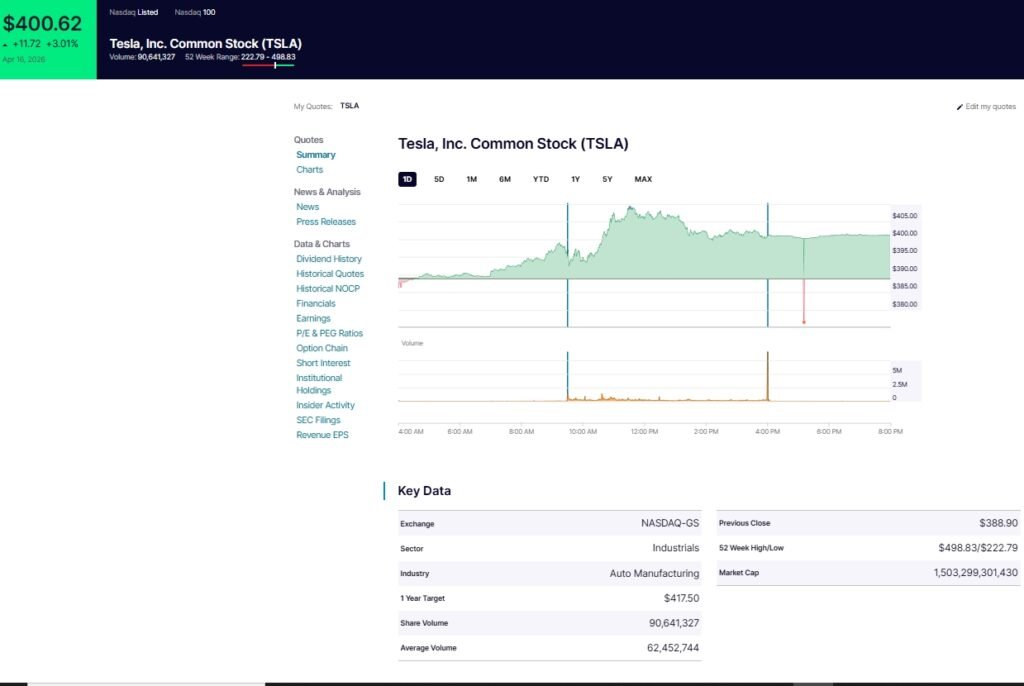The image size is (1024, 686).
Task: View Historical Quotes
Action: (x=330, y=274)
